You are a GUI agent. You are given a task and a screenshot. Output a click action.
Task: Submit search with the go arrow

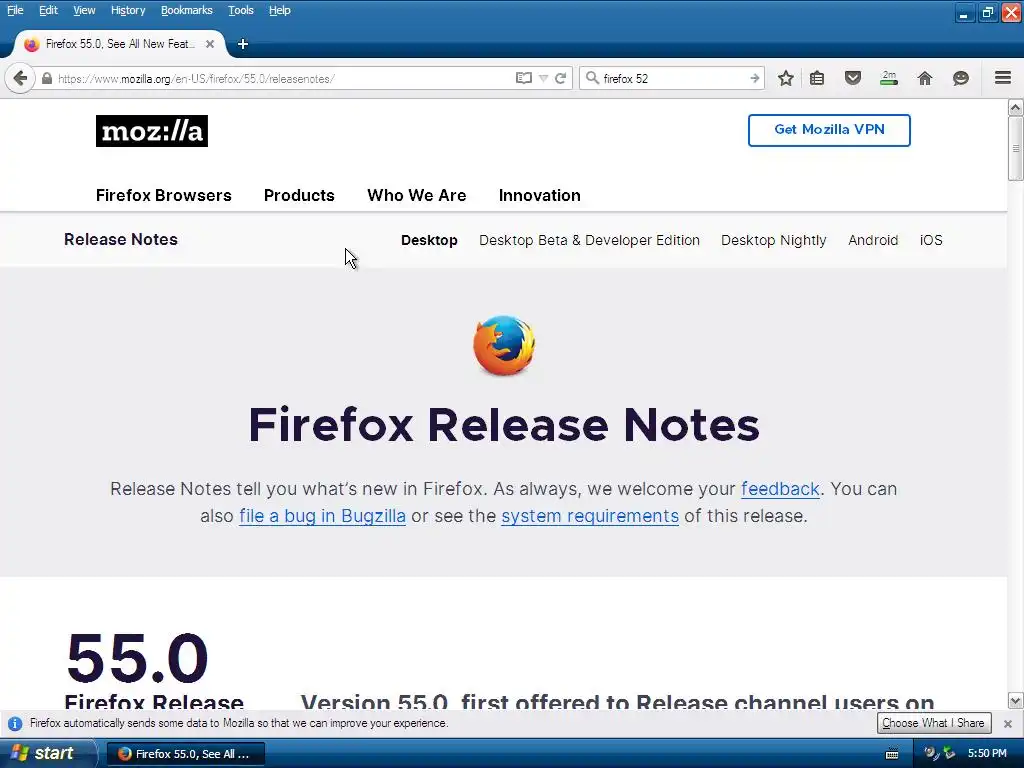(x=754, y=78)
